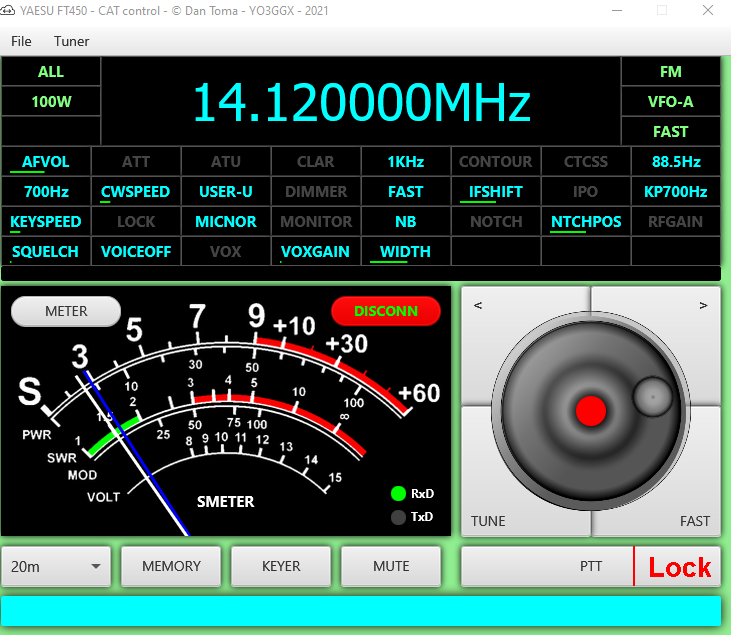Click the tuning knob finger dimple

653,397
